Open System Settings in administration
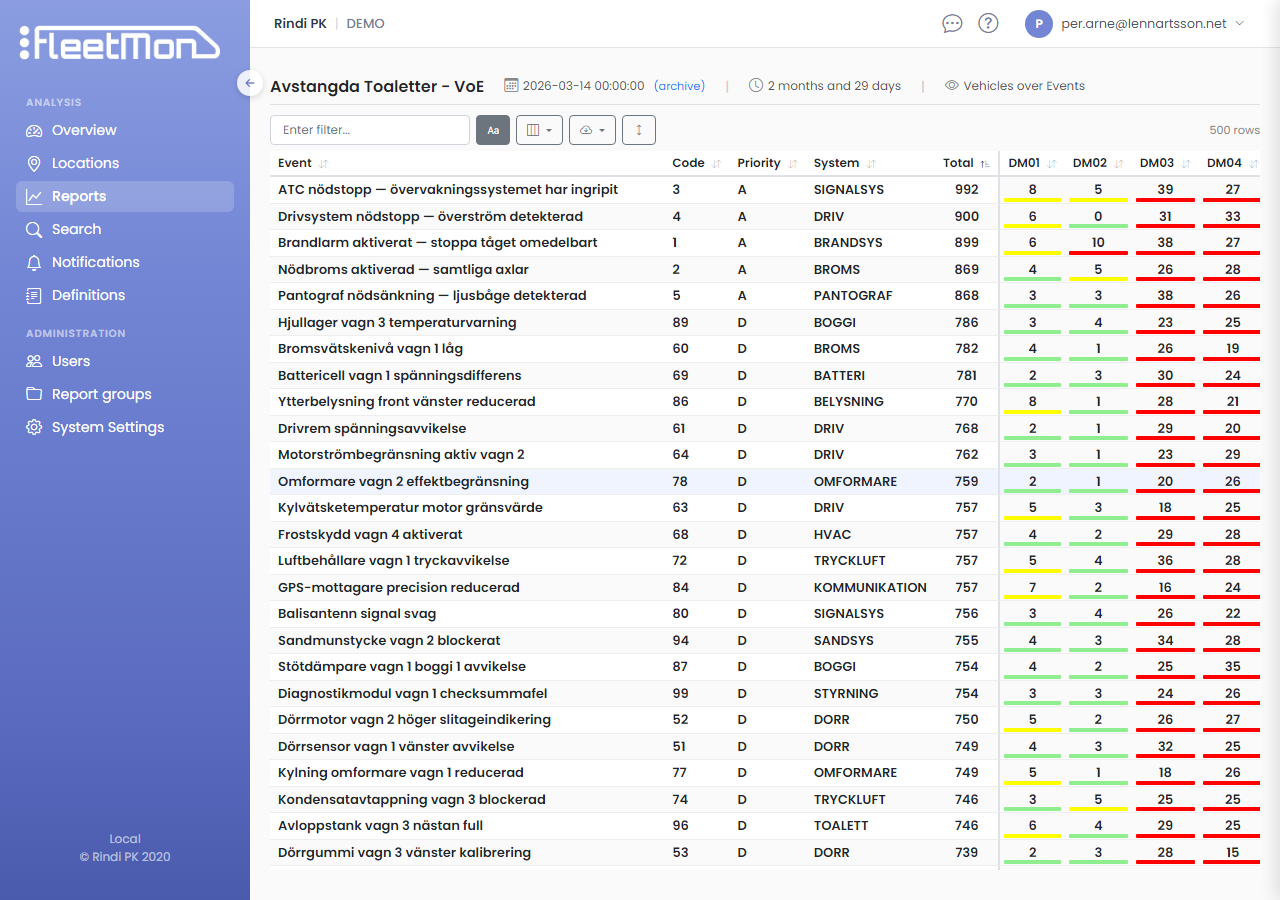This screenshot has width=1280, height=900. [x=108, y=427]
